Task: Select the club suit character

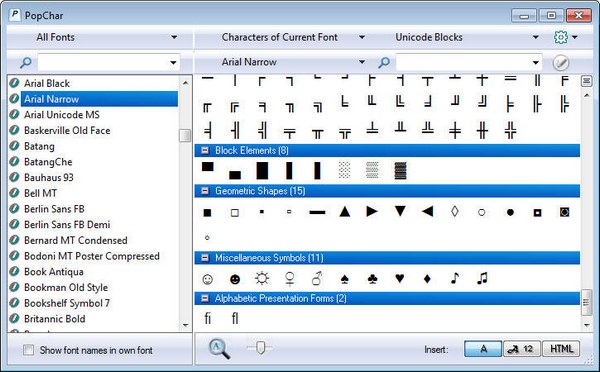Action: [x=372, y=279]
